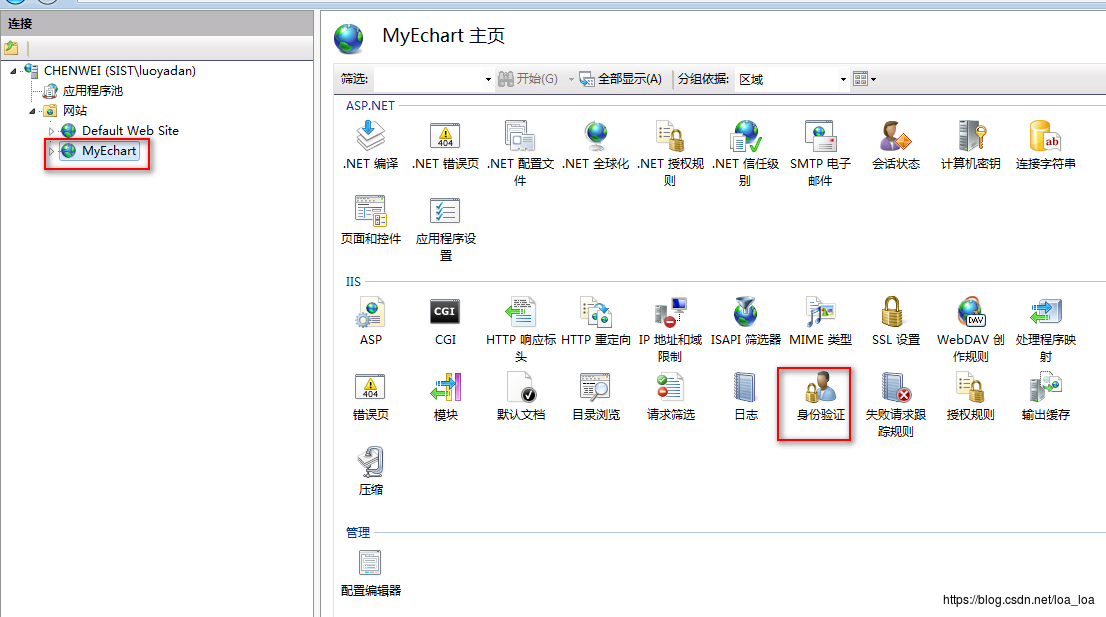Collapse the CHENWEI server node

click(13, 71)
